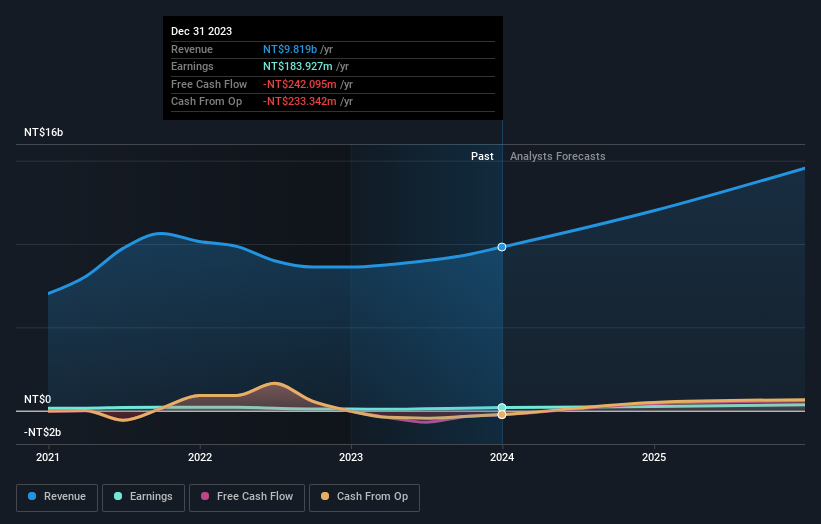
Task: Click the Revenue row label in tooltip
Action: click(192, 49)
